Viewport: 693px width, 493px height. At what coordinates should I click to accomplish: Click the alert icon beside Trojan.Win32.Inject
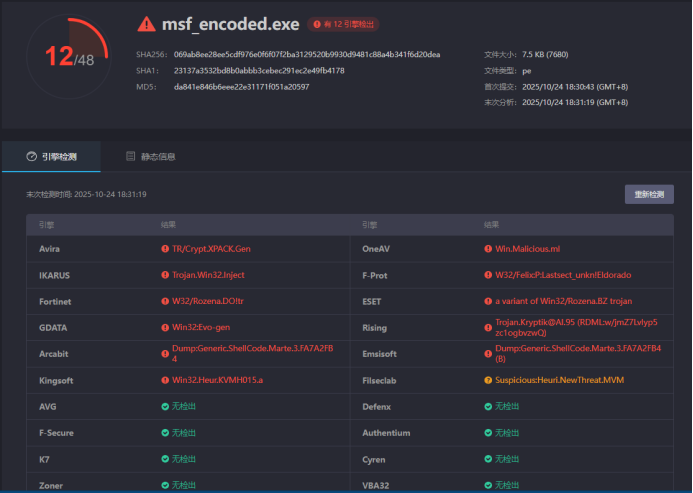164,274
